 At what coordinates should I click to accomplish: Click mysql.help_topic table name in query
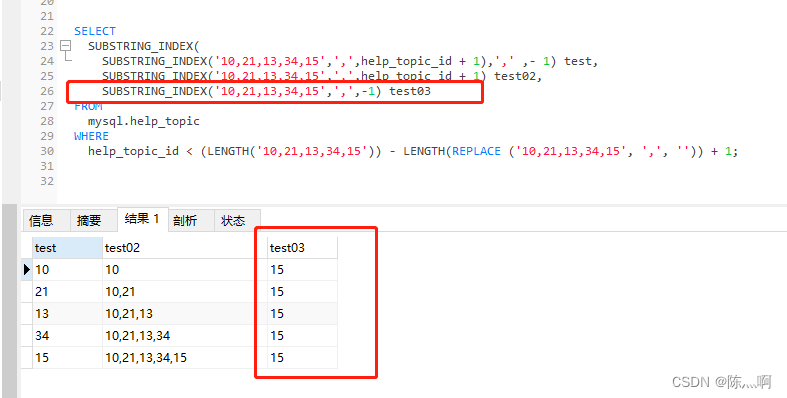pyautogui.click(x=144, y=121)
